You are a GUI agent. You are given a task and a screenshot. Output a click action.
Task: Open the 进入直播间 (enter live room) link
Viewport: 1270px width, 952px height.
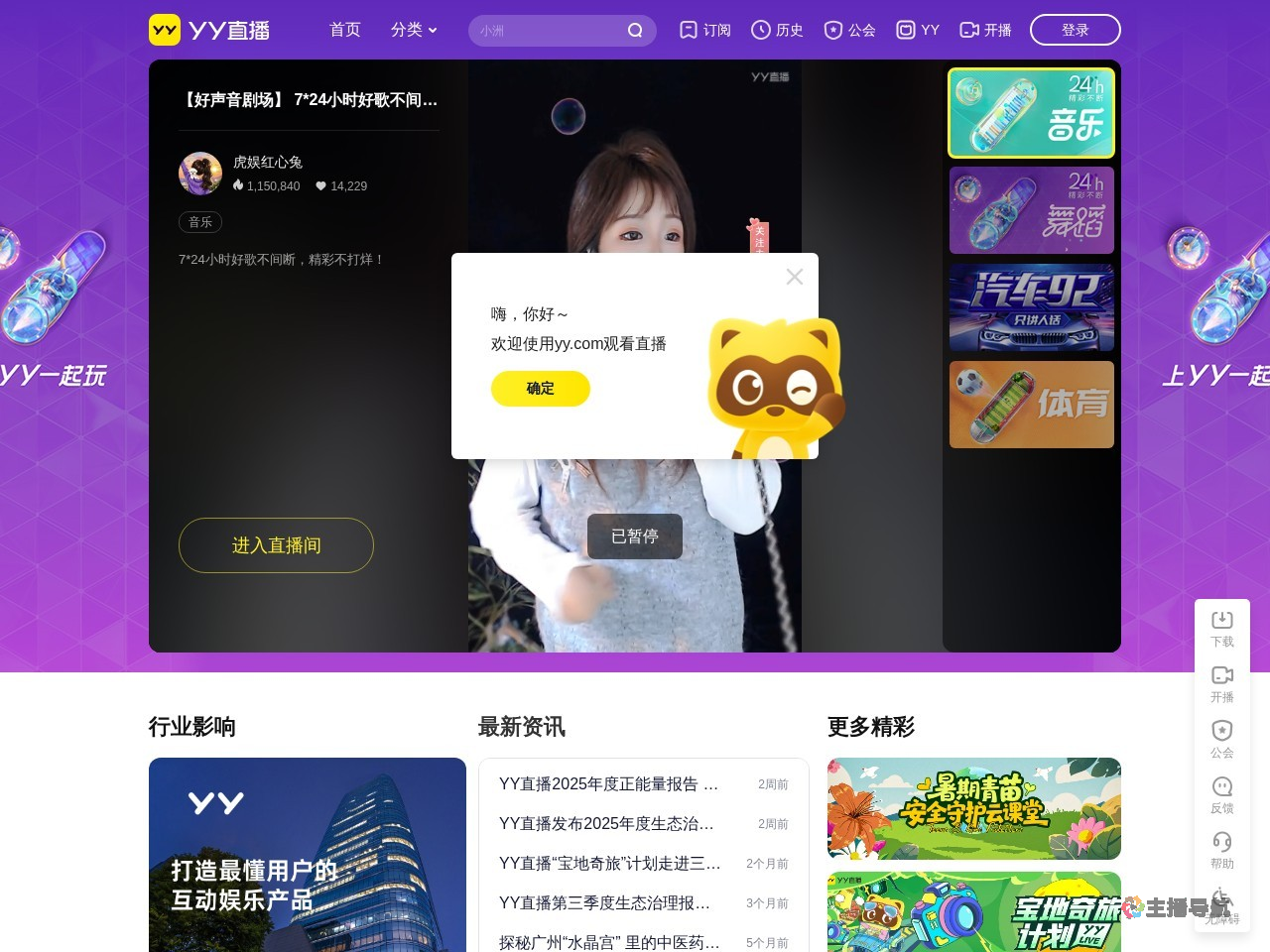(276, 545)
